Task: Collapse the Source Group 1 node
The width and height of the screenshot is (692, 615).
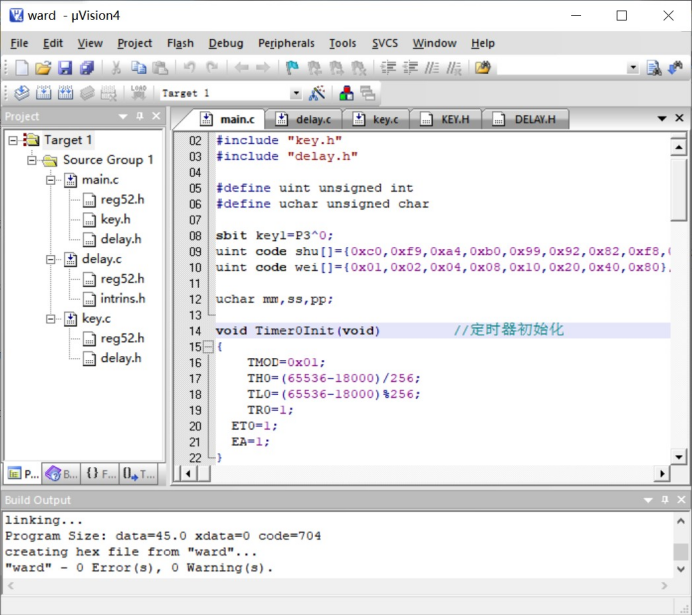Action: (x=32, y=160)
